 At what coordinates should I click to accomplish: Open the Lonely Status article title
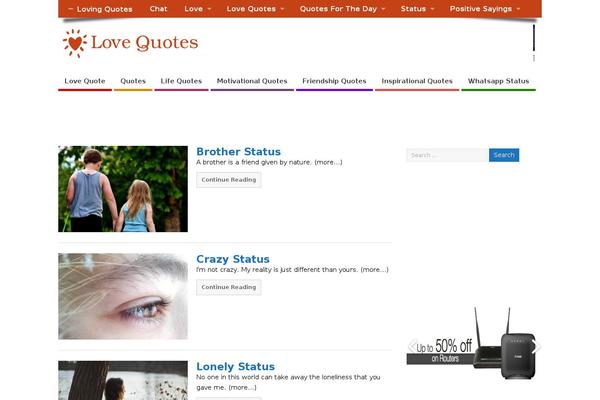pyautogui.click(x=235, y=367)
